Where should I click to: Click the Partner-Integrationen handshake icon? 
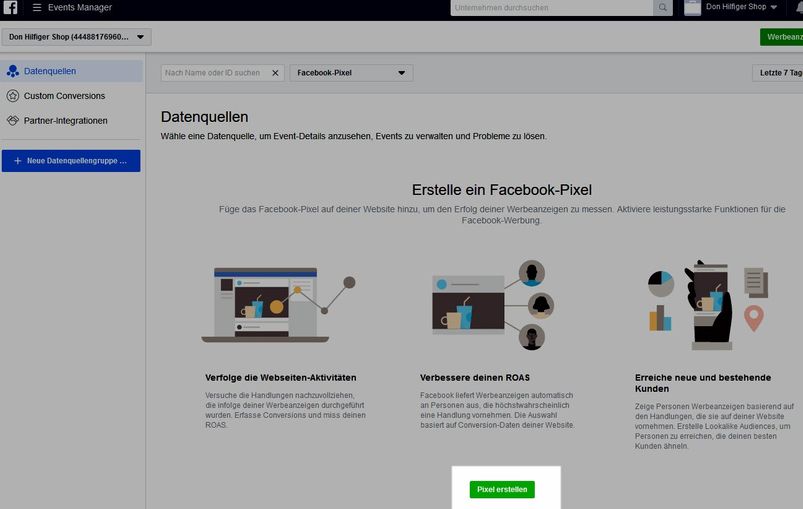(x=13, y=121)
